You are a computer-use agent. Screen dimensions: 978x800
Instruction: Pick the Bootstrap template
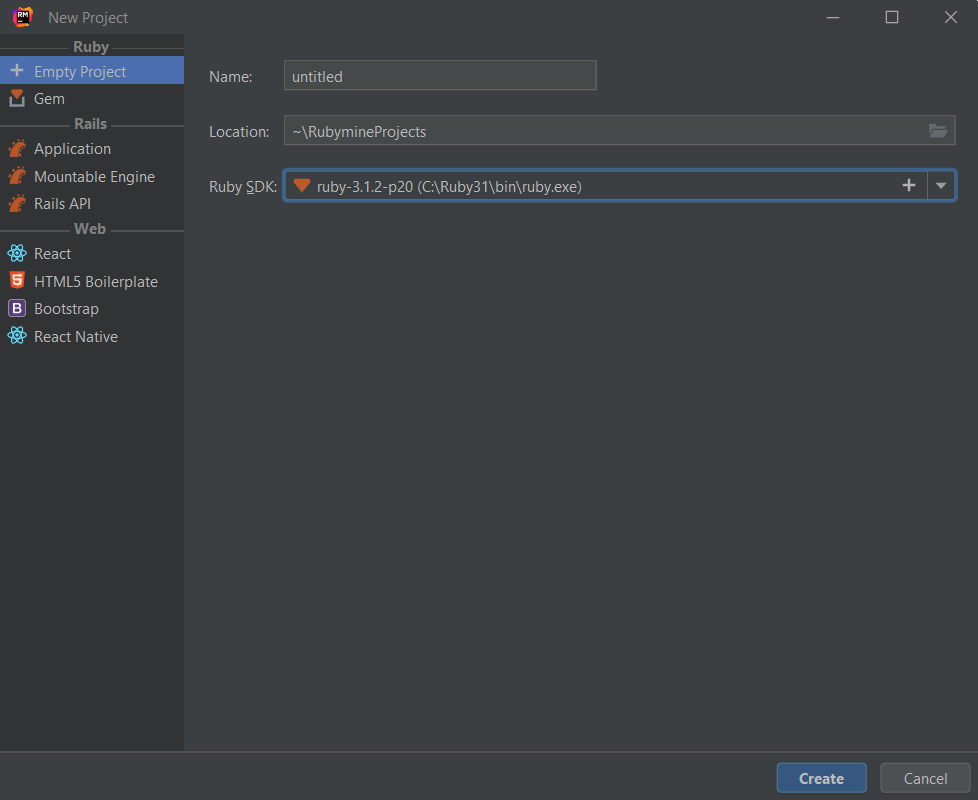(x=92, y=309)
